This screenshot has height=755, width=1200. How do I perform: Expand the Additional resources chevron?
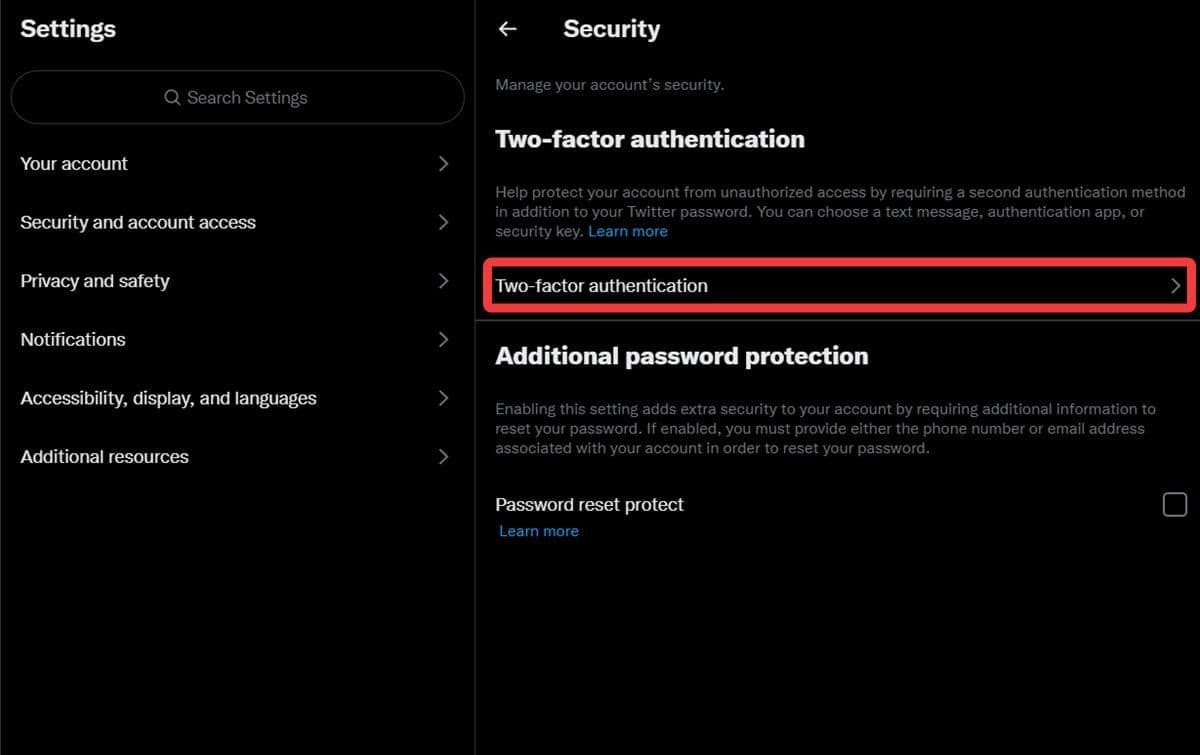[444, 457]
